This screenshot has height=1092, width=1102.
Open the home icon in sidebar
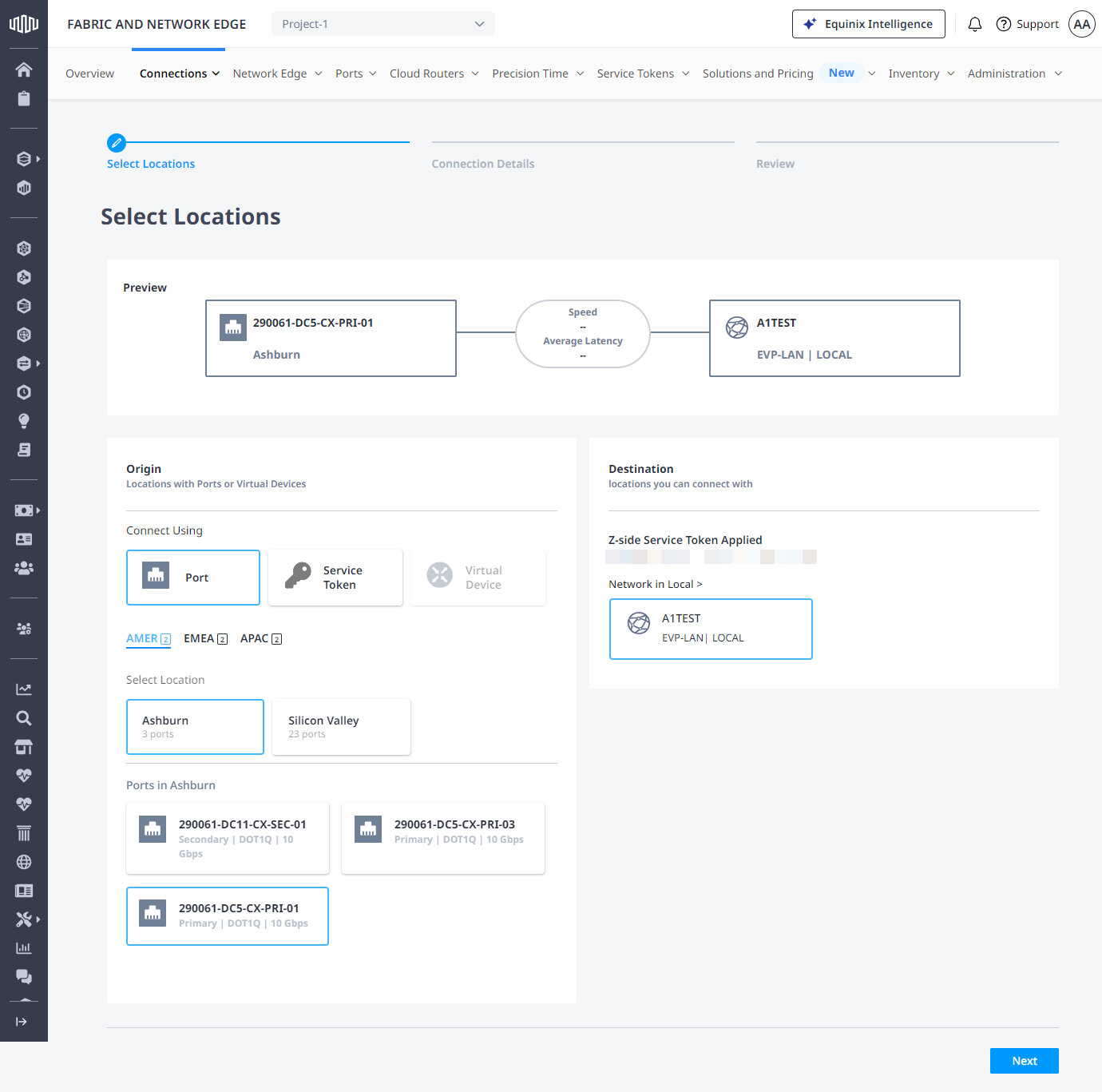(x=24, y=69)
